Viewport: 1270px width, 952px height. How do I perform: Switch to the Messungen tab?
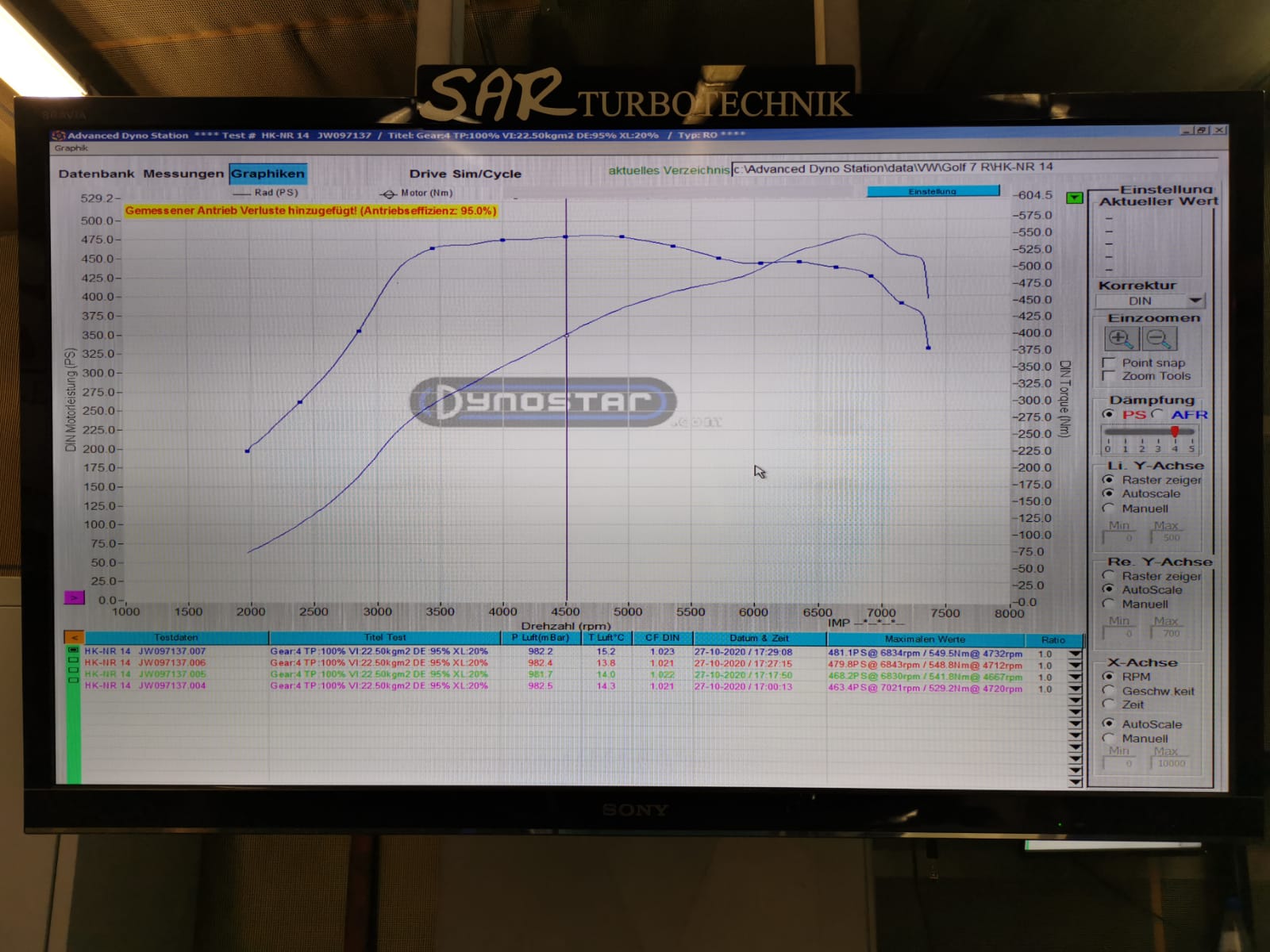tap(183, 174)
